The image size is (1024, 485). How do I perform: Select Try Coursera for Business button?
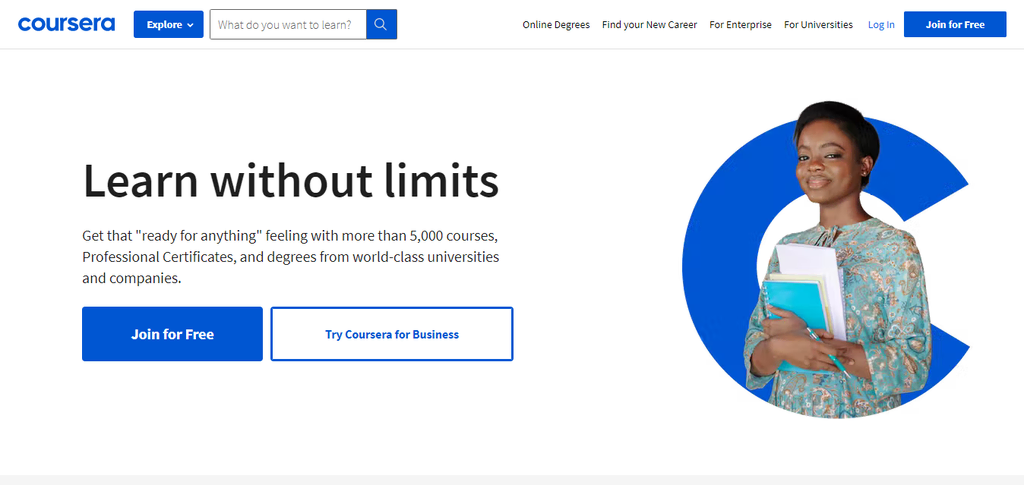pyautogui.click(x=392, y=334)
